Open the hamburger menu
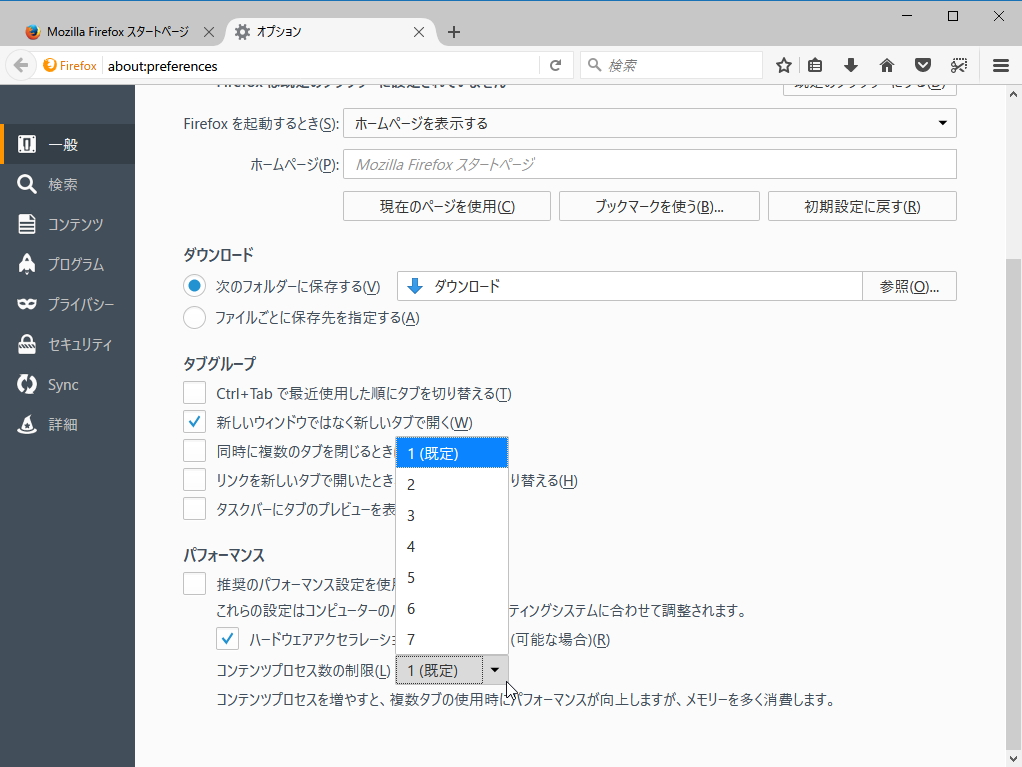 click(1001, 65)
